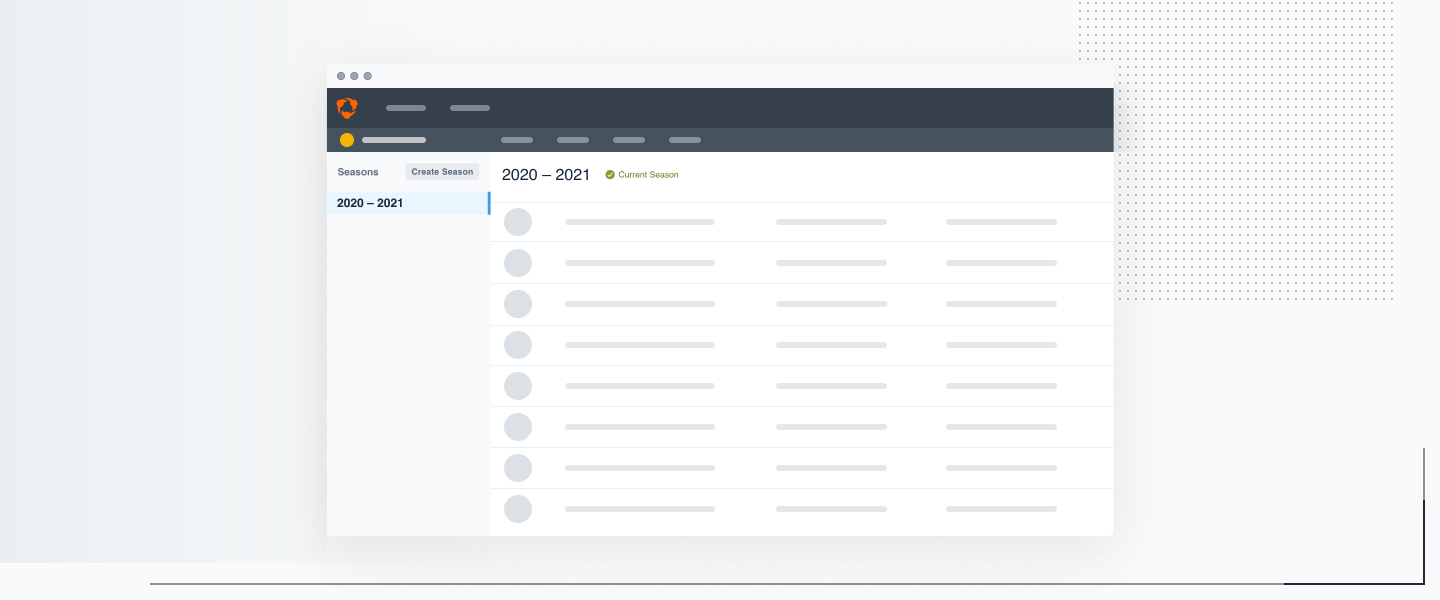1440x600 pixels.
Task: Select the yellow team avatar circle
Action: point(347,140)
